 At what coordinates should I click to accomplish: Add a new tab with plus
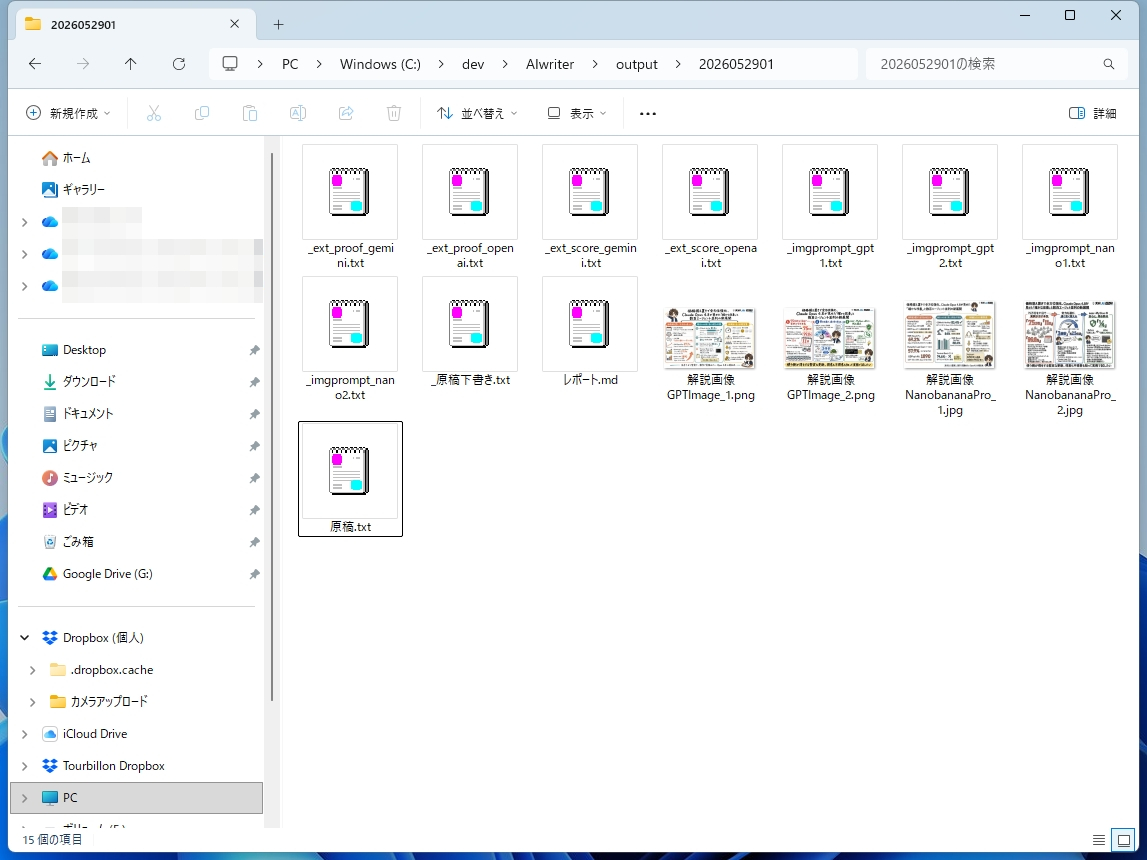[278, 24]
